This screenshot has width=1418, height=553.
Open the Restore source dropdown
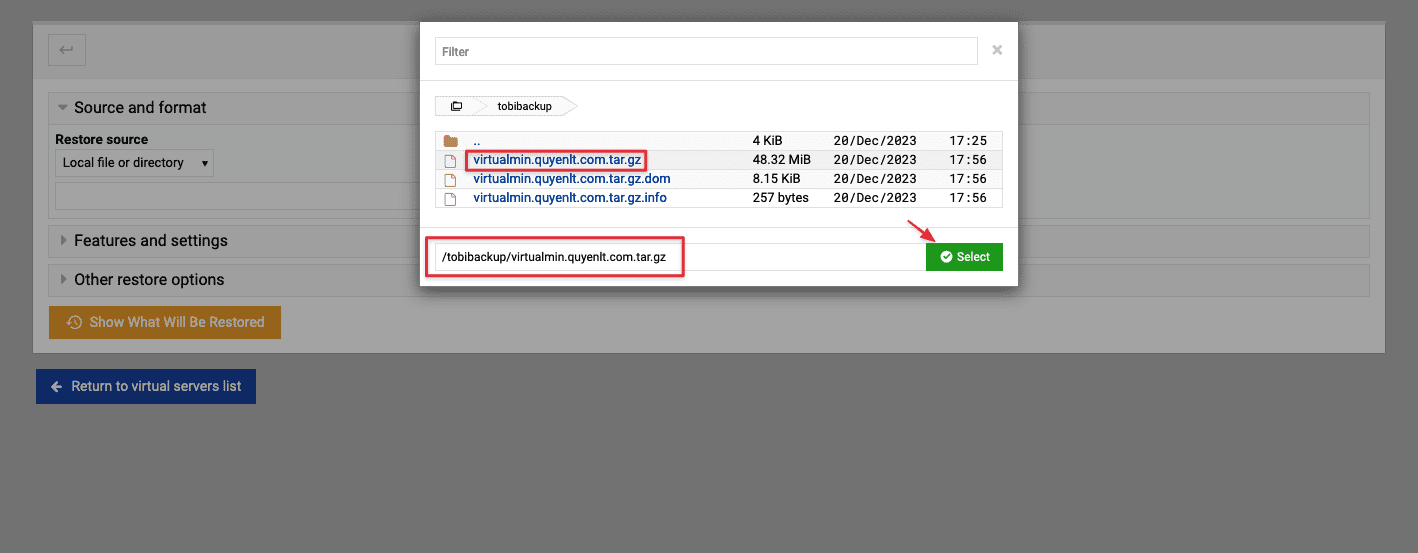coord(133,163)
